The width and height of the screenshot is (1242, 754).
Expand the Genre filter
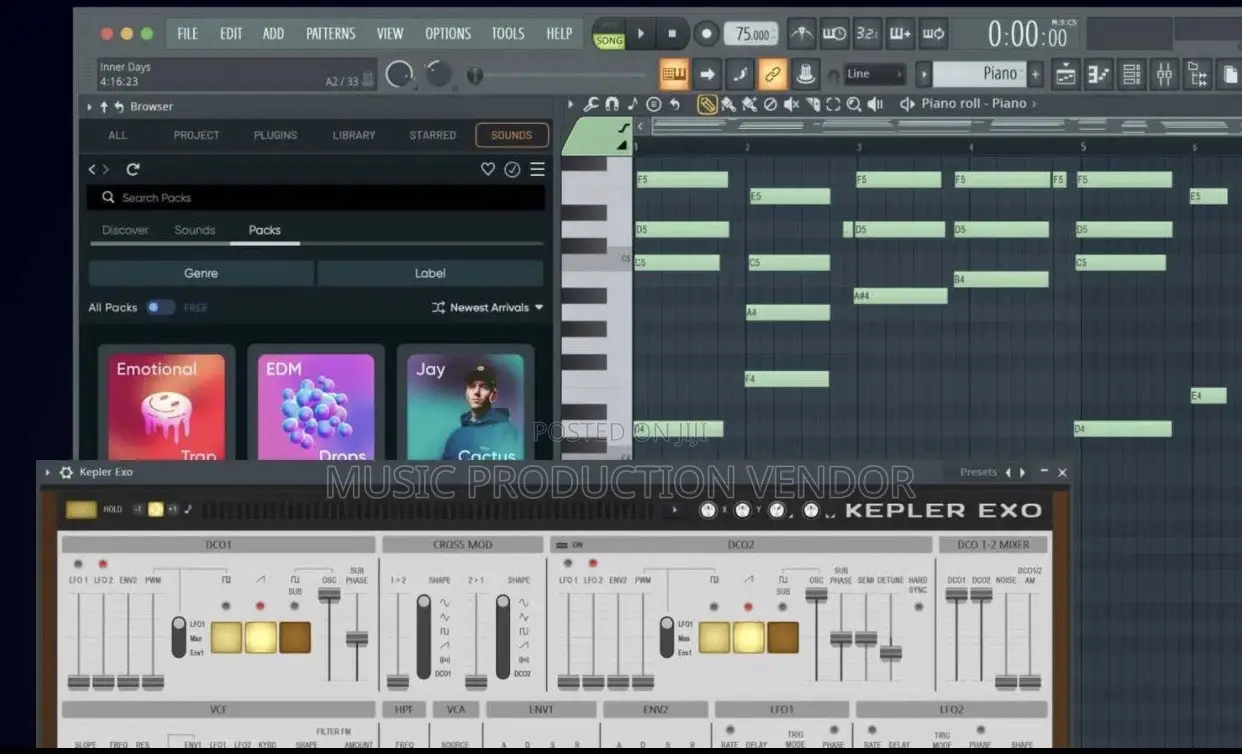(201, 273)
